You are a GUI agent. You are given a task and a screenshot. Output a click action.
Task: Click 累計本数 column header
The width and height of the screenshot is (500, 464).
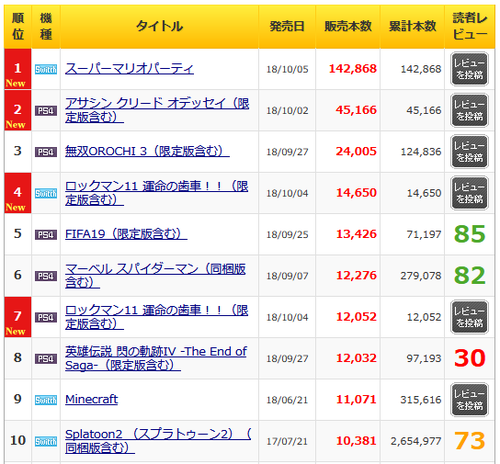(413, 26)
